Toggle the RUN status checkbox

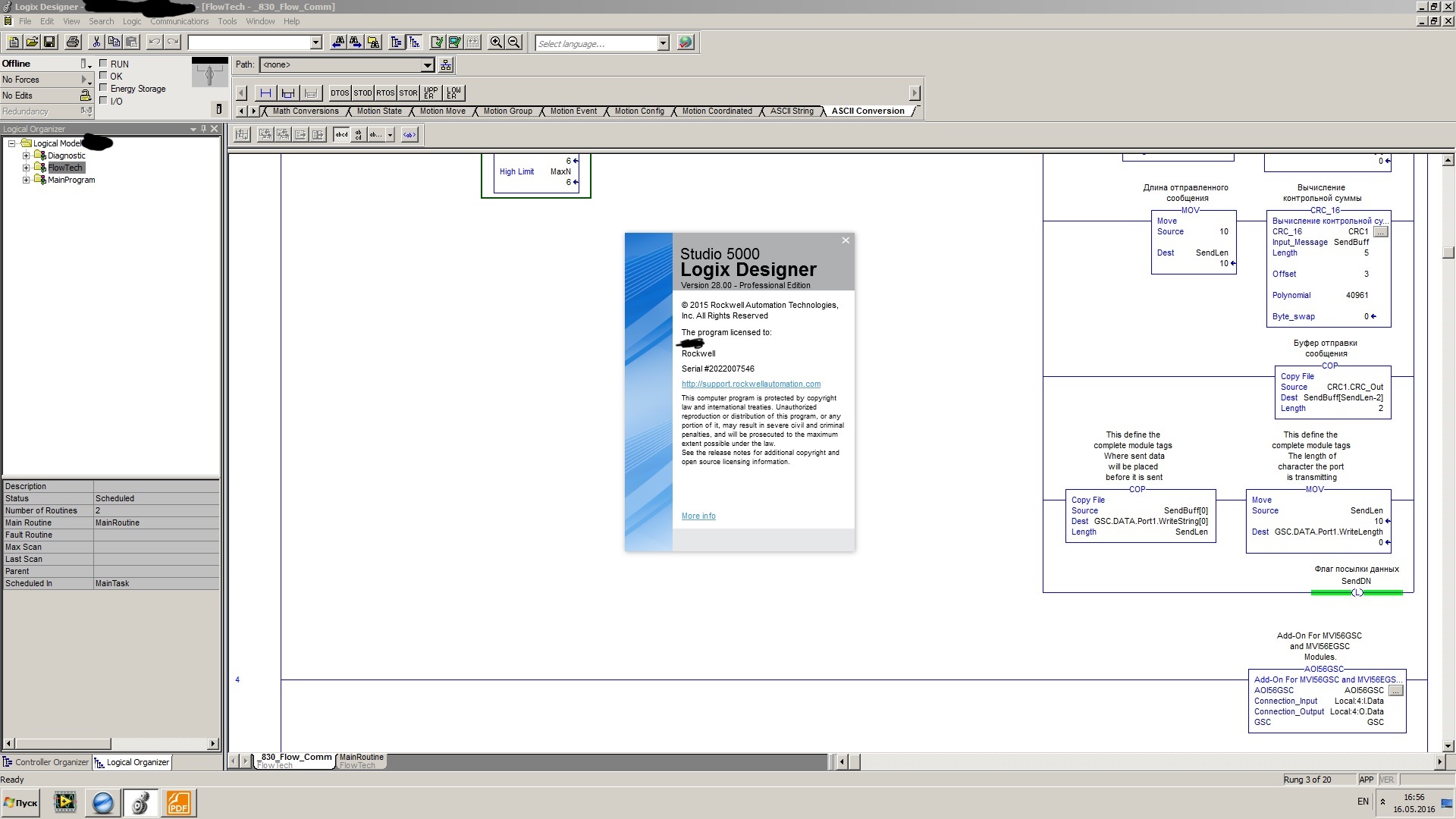click(104, 64)
